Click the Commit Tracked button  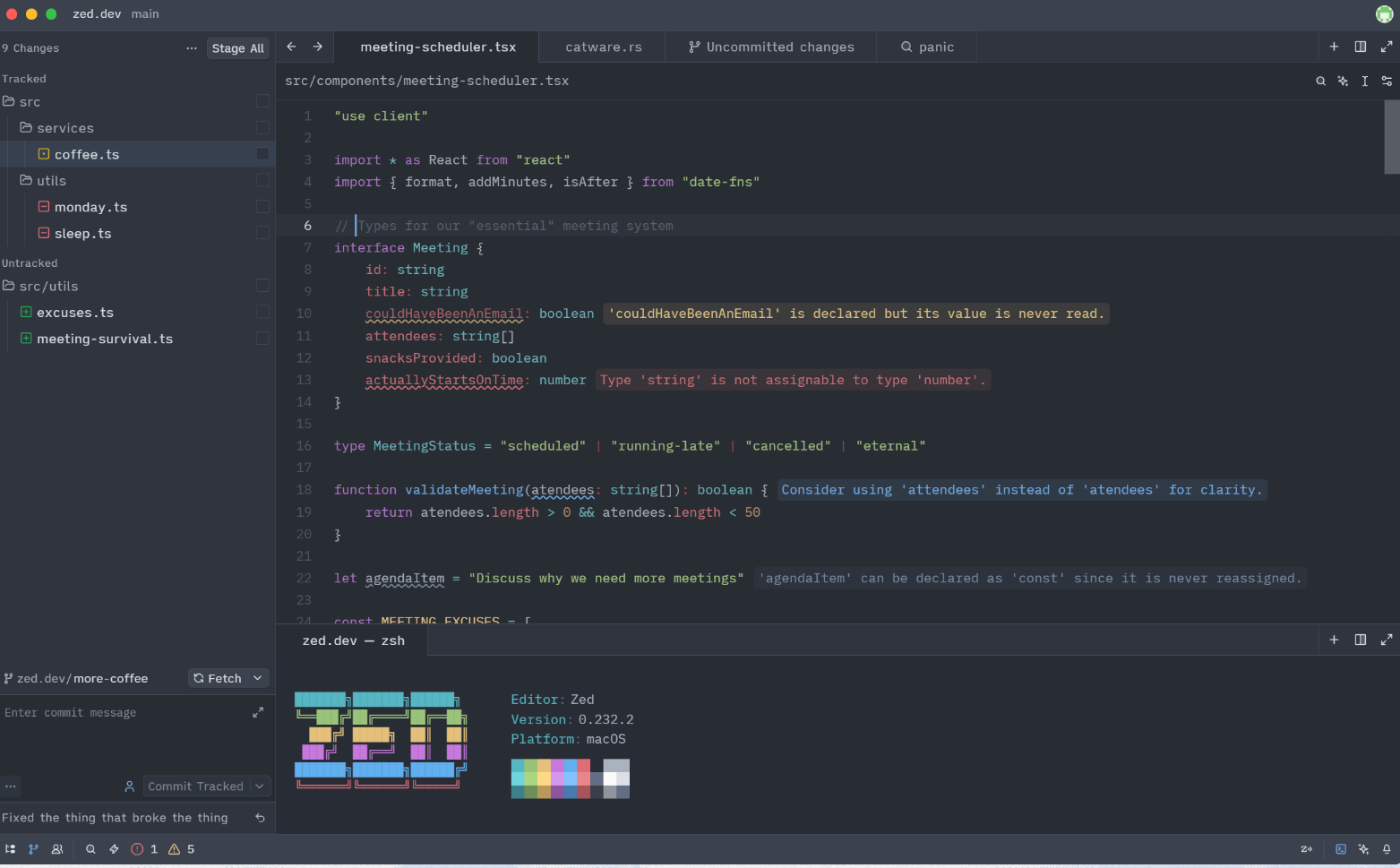pos(195,786)
